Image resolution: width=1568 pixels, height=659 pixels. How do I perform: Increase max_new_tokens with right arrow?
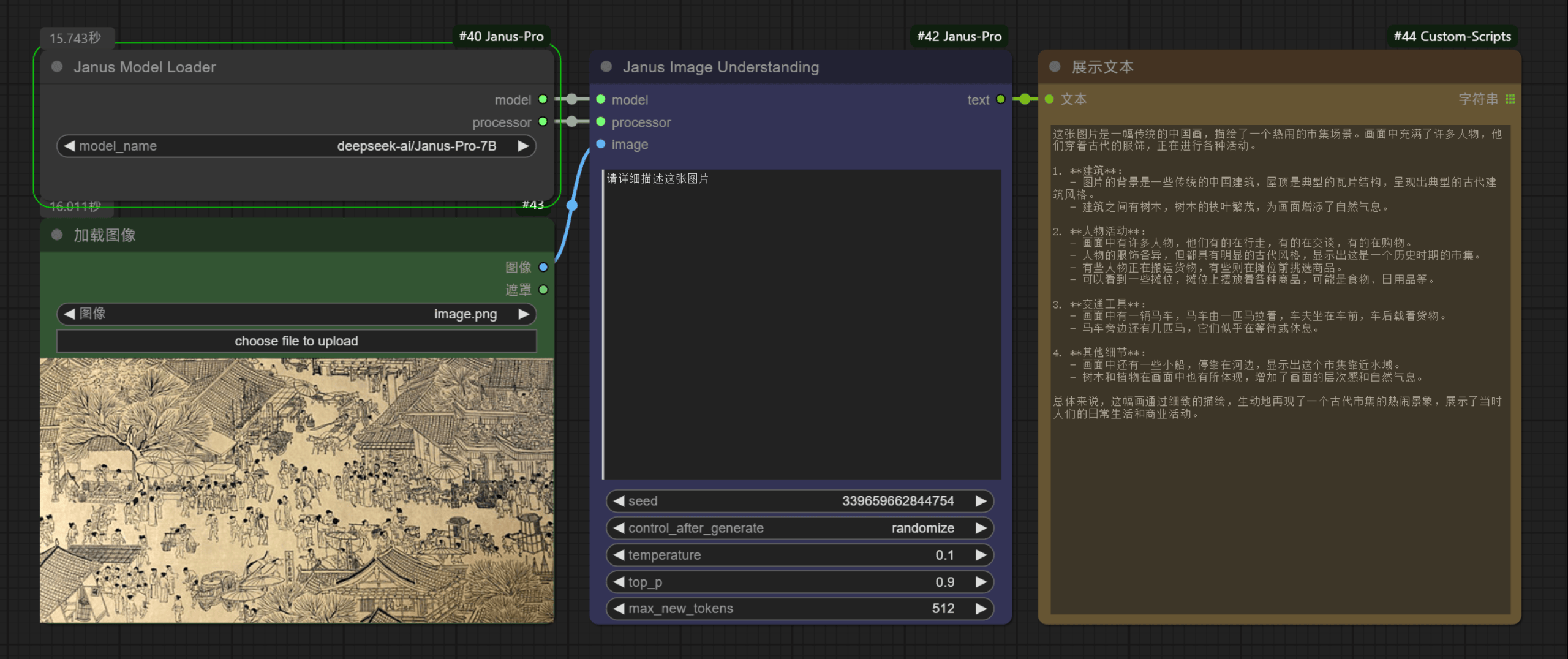981,608
